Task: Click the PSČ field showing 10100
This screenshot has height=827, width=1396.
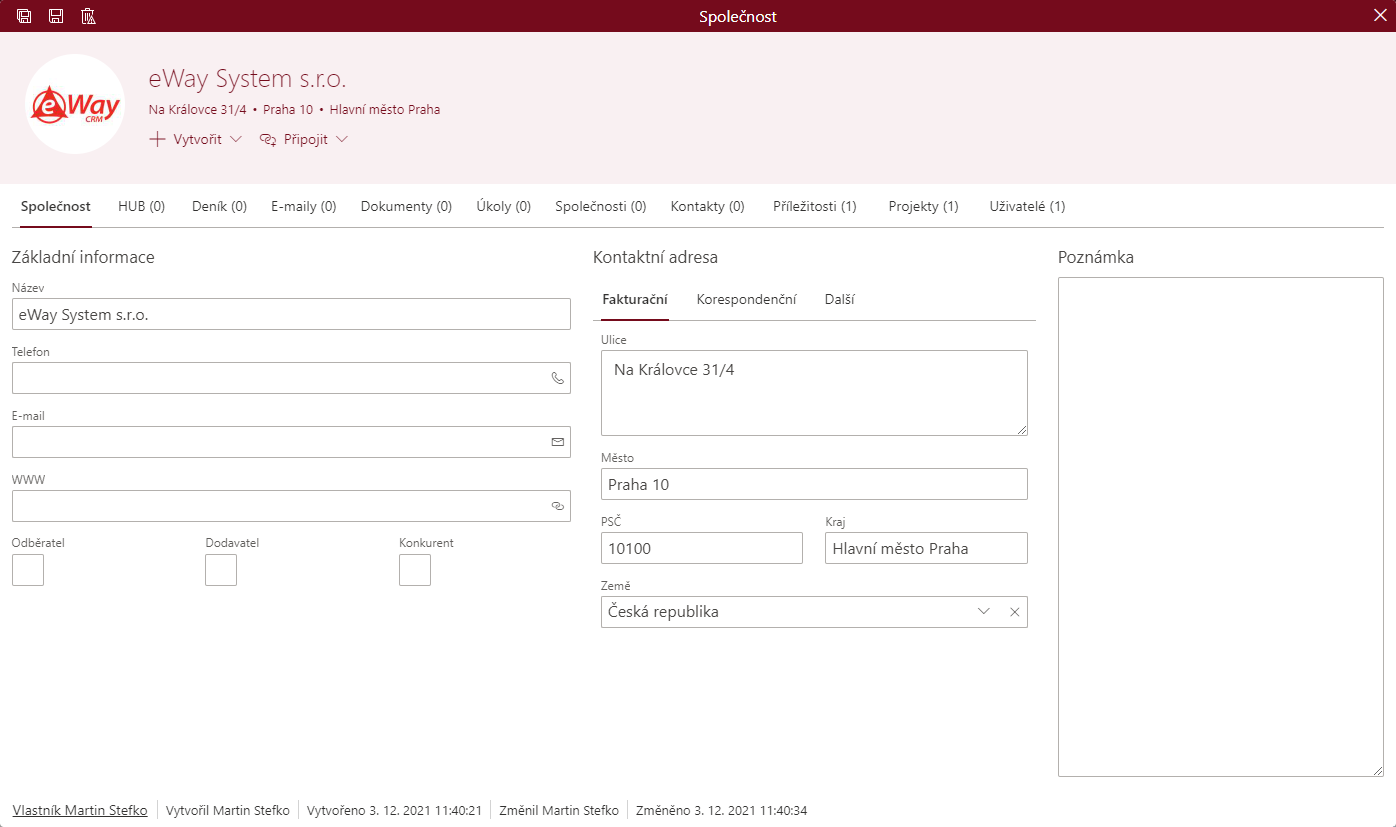Action: (x=702, y=548)
